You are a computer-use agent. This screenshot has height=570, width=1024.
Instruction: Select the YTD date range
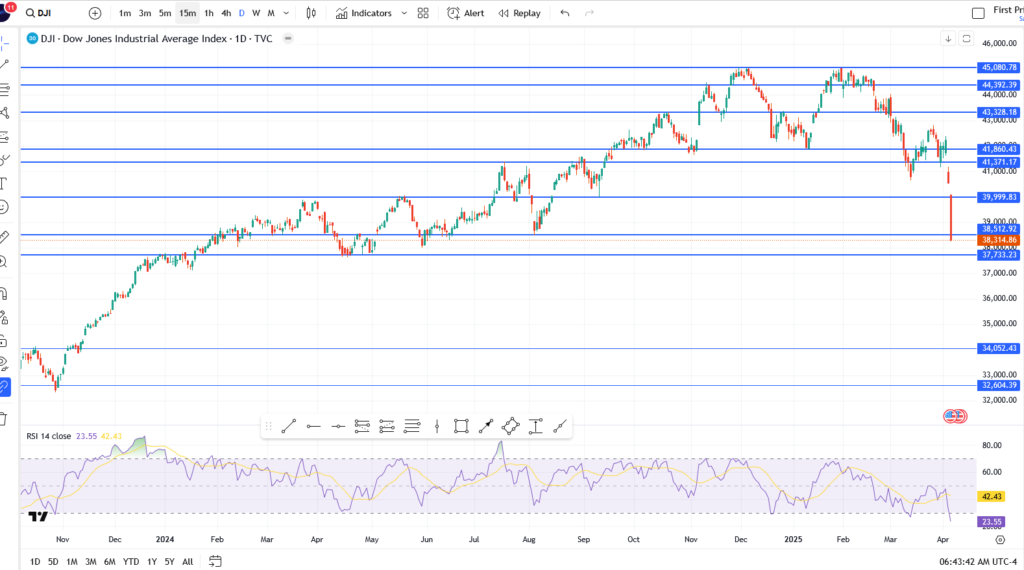131,561
